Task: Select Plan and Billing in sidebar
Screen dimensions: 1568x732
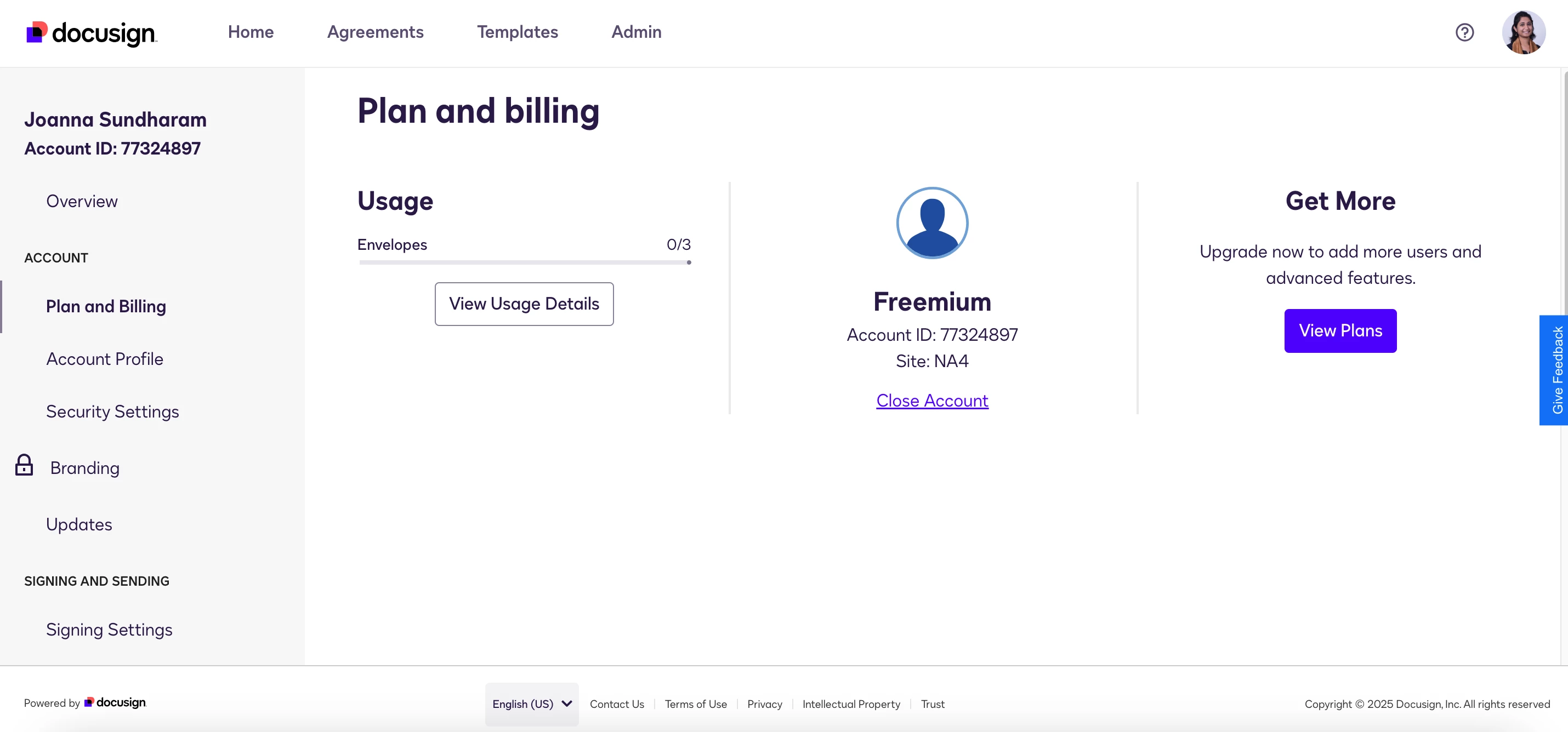Action: 106,307
